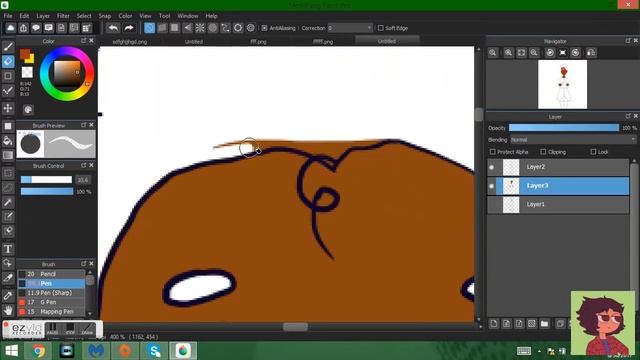Open the Layer menu
Image resolution: width=640 pixels, height=360 pixels.
pyautogui.click(x=43, y=16)
